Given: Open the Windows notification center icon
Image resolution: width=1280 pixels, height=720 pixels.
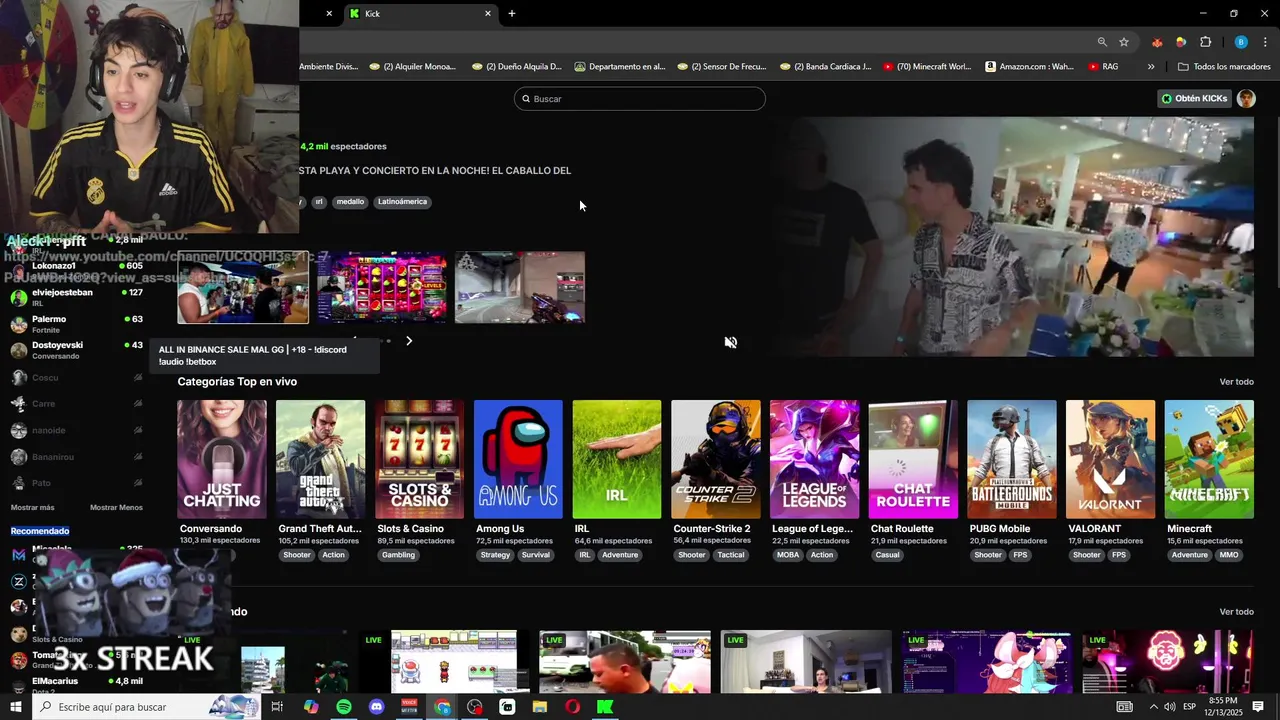Looking at the screenshot, I should point(1258,707).
